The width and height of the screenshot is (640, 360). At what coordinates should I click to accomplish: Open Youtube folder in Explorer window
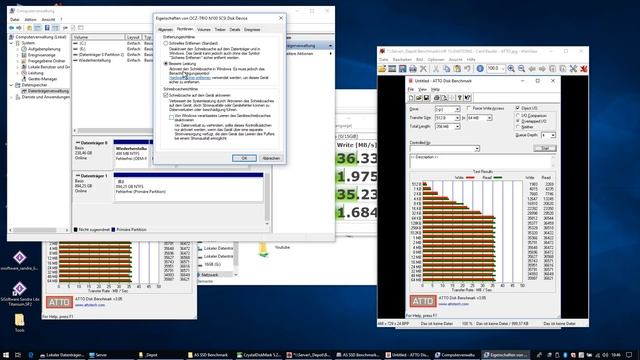point(282,247)
